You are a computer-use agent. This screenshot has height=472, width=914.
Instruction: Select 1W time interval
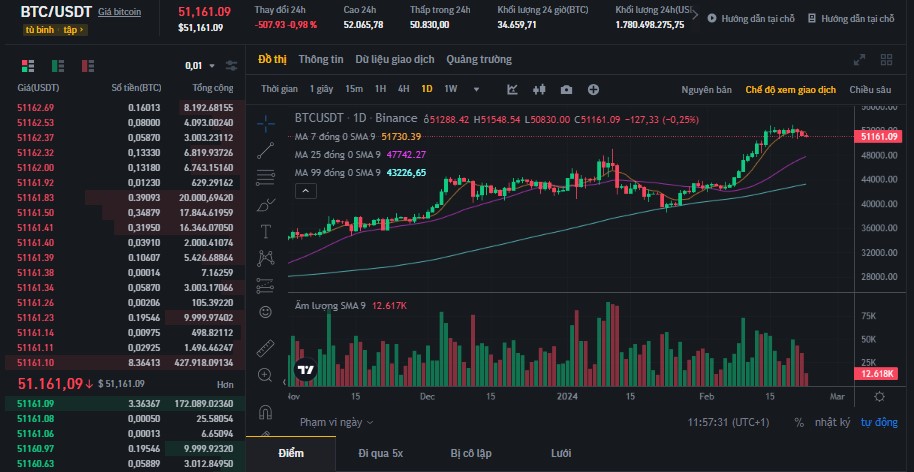(x=451, y=89)
